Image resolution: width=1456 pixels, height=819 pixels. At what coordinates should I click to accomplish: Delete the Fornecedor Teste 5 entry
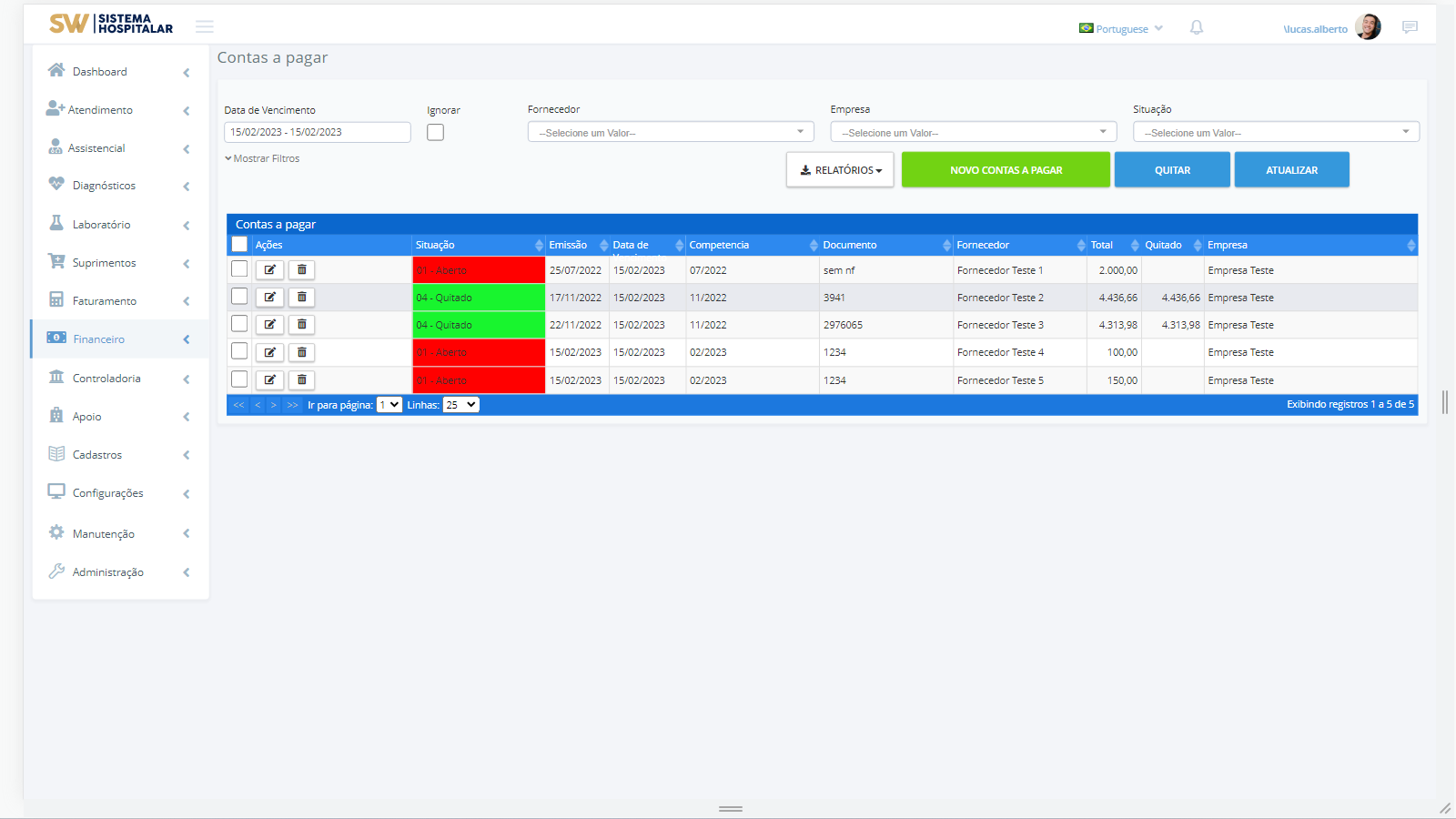tap(301, 380)
